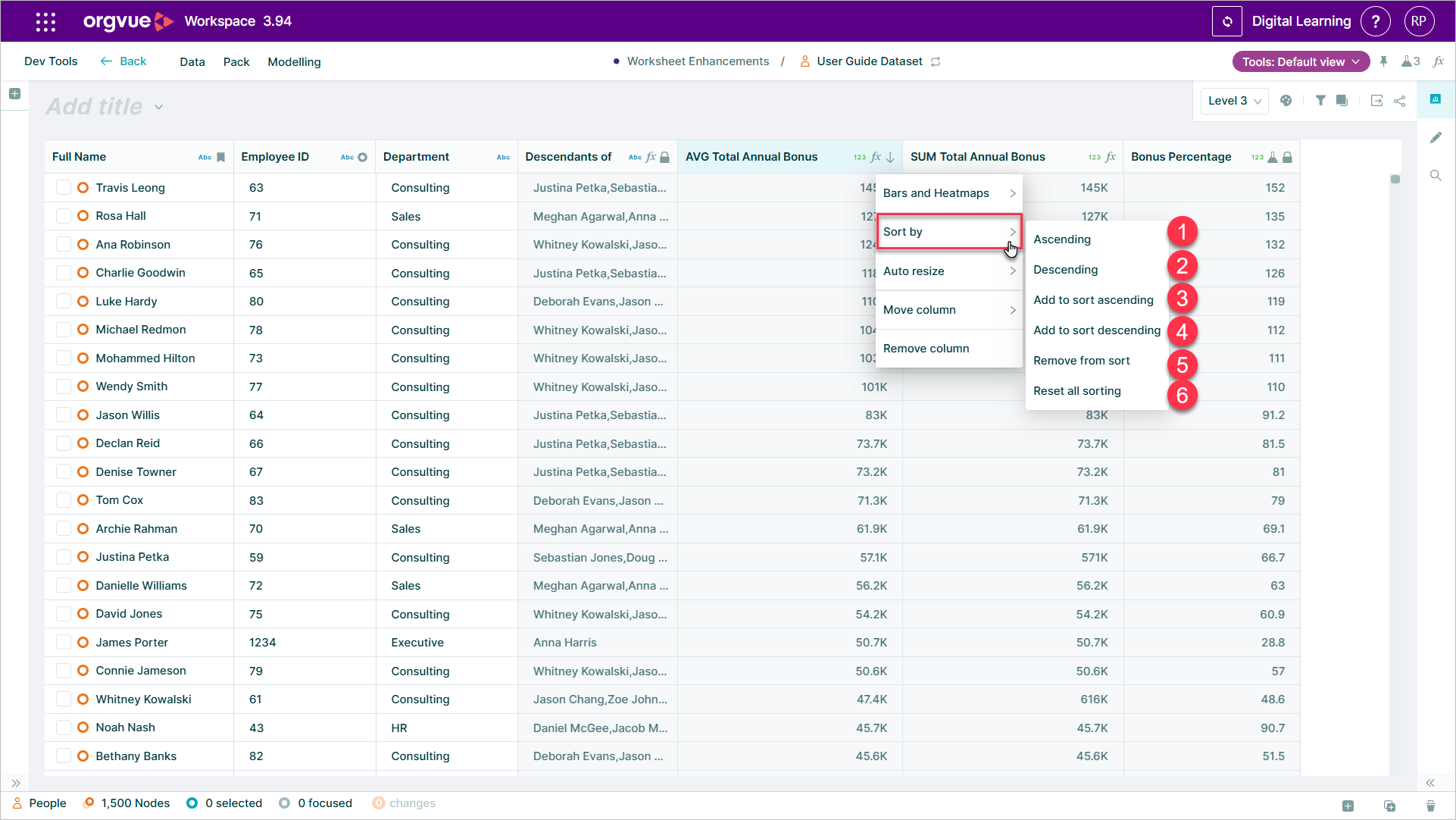The width and height of the screenshot is (1456, 820).
Task: Open the flask experiments icon showing 3
Action: [x=1411, y=62]
